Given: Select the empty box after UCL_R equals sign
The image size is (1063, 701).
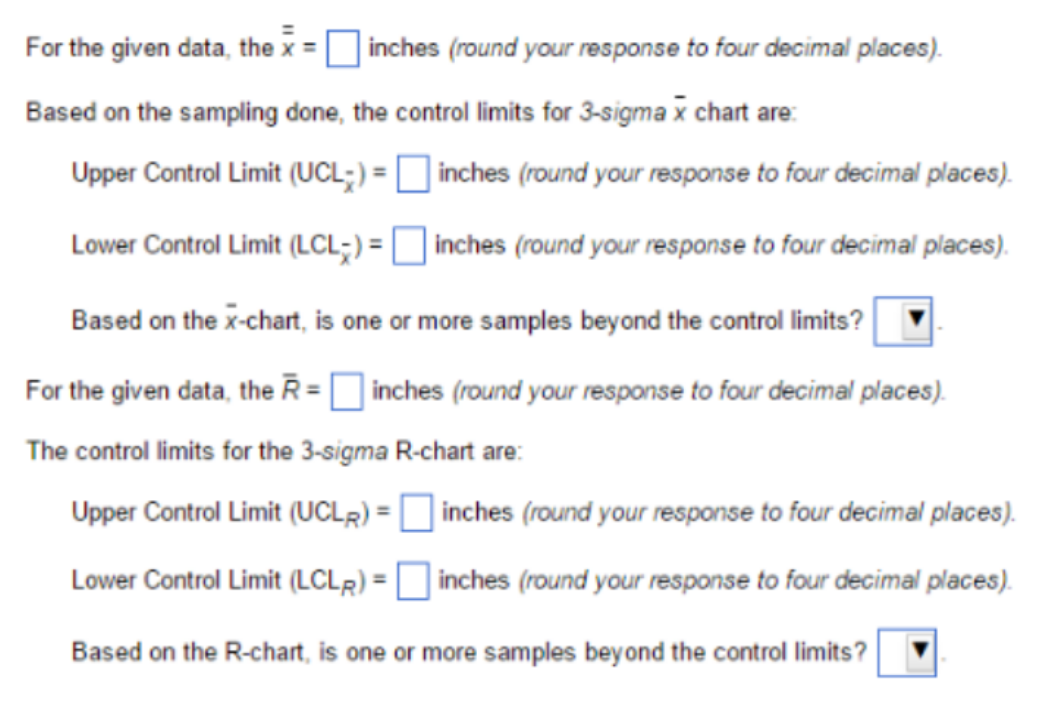Looking at the screenshot, I should (x=416, y=512).
